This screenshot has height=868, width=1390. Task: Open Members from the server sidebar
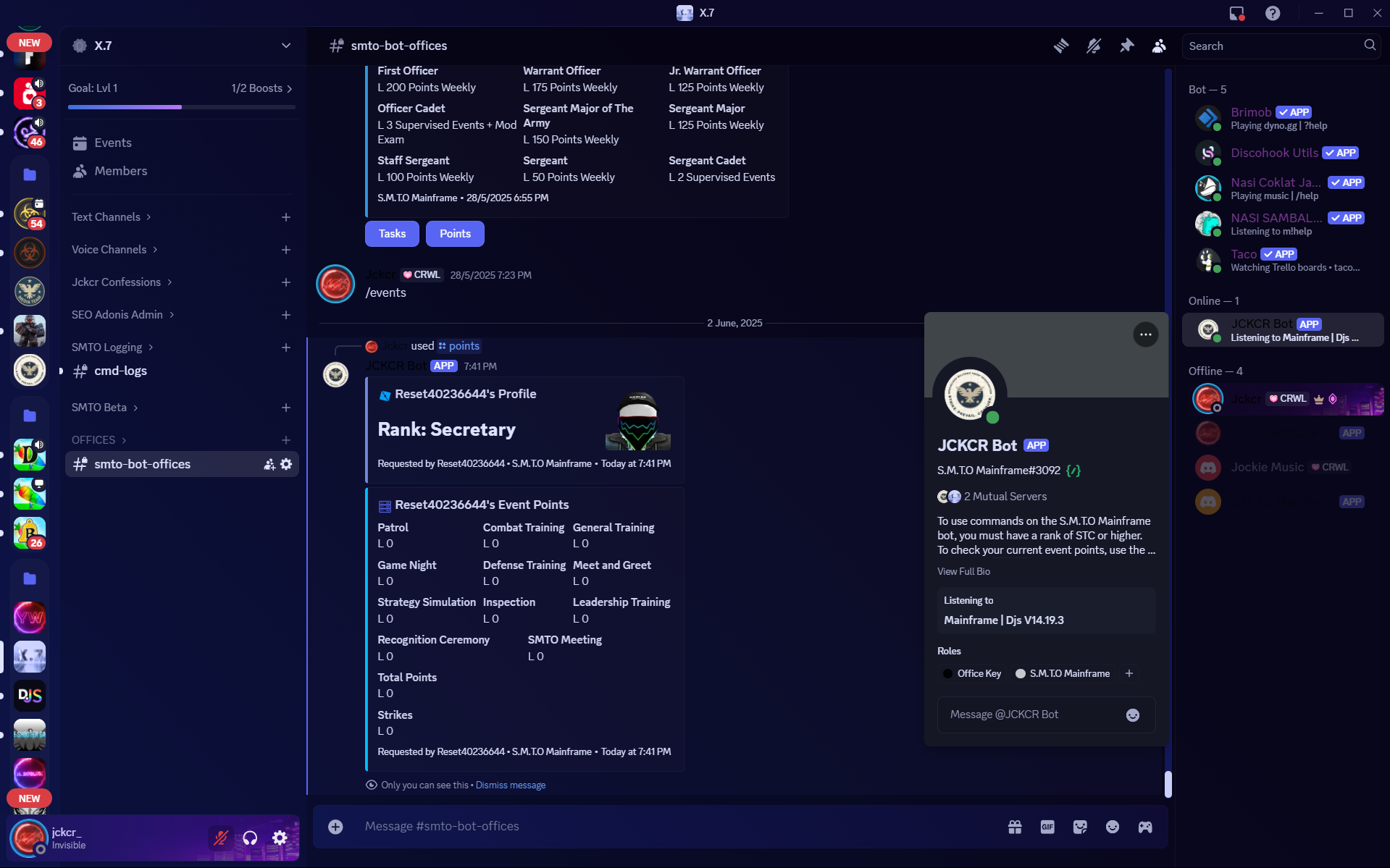pyautogui.click(x=120, y=171)
